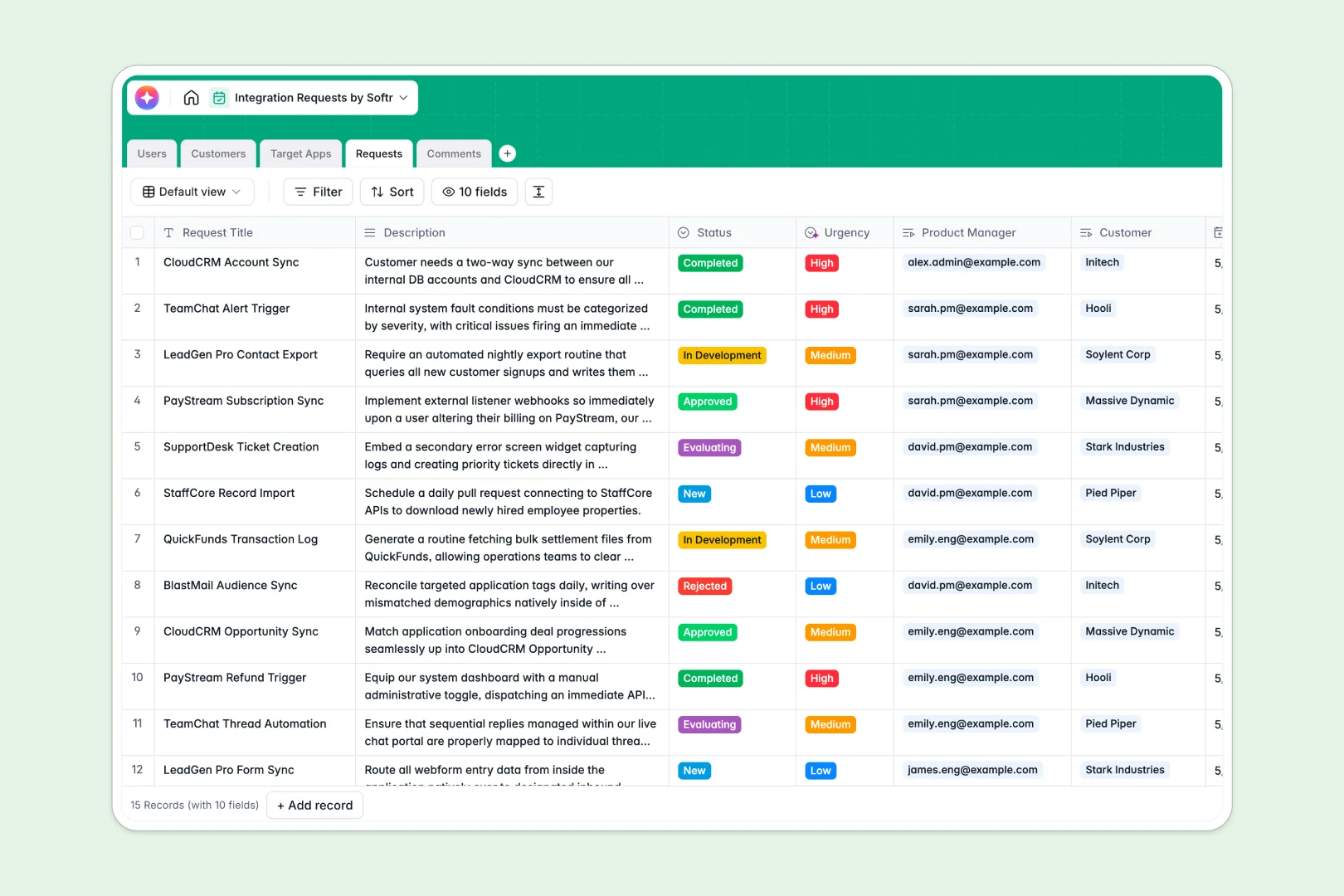Click Stark Industries customer in SupportDesk row
Screen dimensions: 1344x896
(1125, 447)
